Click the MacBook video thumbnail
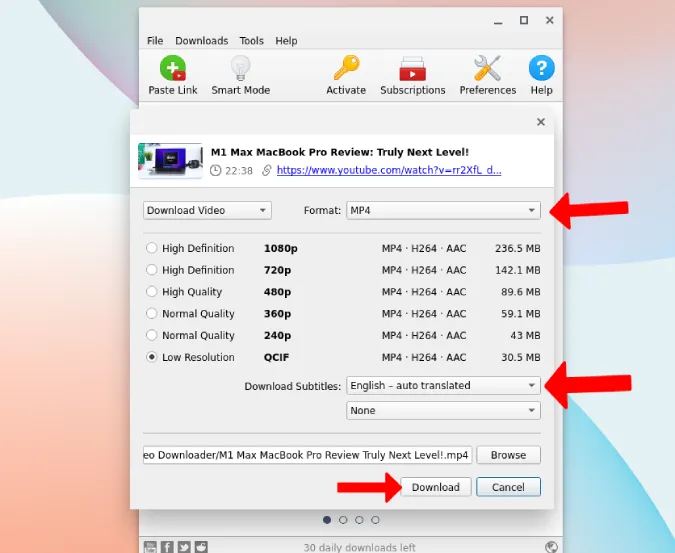Screen dimensions: 675x553 170,161
